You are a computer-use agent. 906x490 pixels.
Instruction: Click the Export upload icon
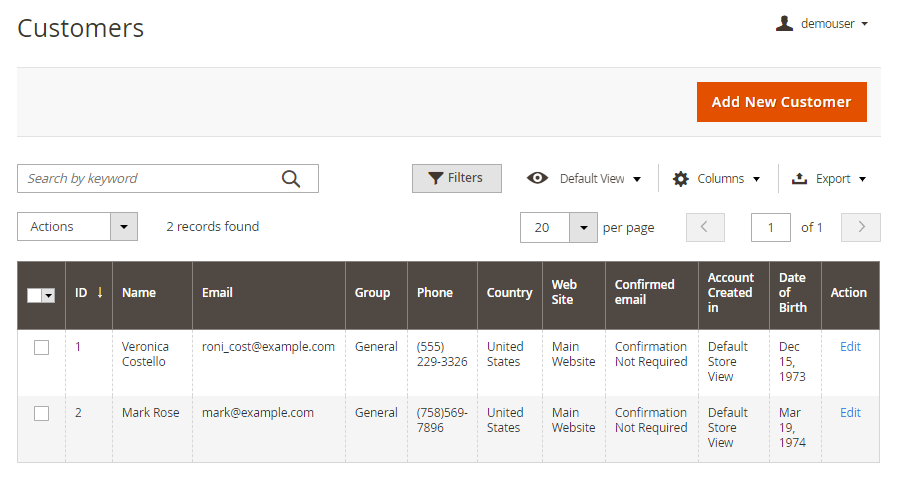tap(799, 179)
